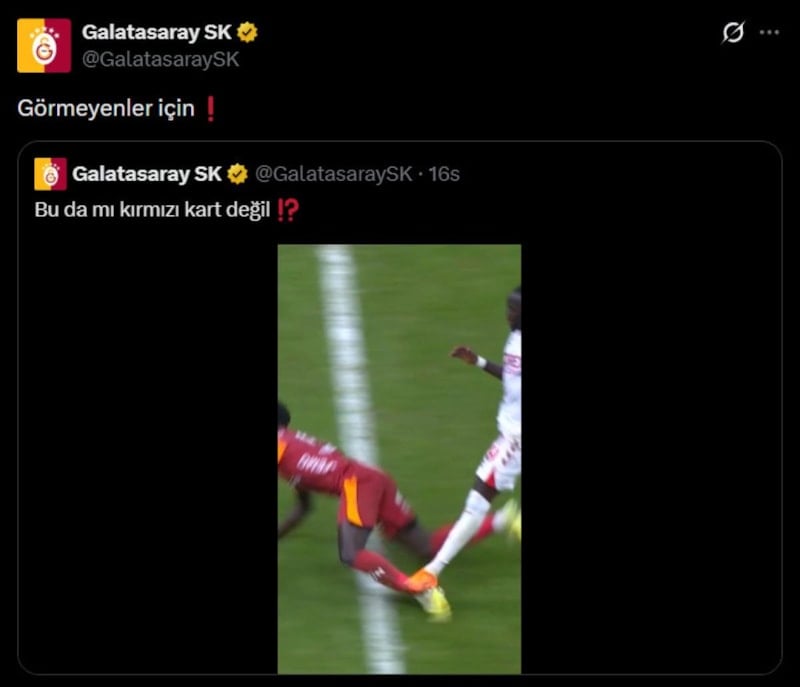The width and height of the screenshot is (800, 687).
Task: Click the gold verified badge beside main name
Action: click(x=247, y=32)
